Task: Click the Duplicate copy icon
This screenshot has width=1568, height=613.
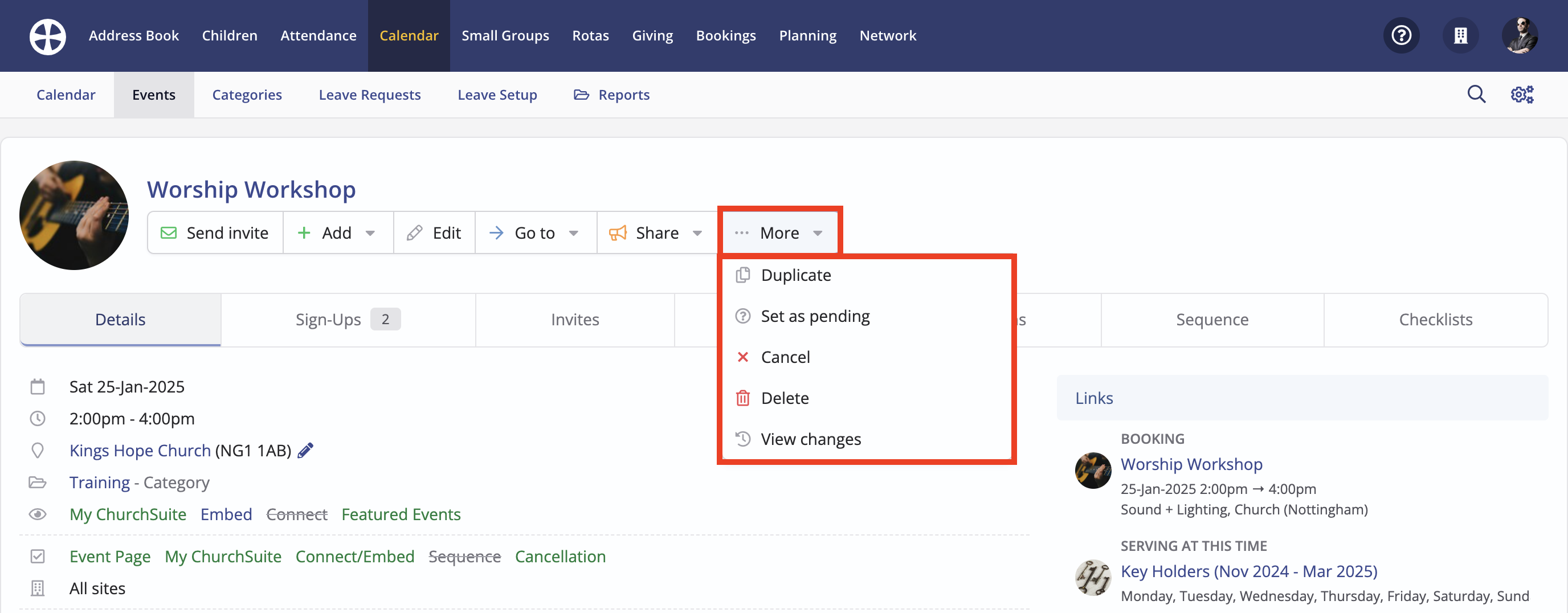Action: pyautogui.click(x=742, y=275)
